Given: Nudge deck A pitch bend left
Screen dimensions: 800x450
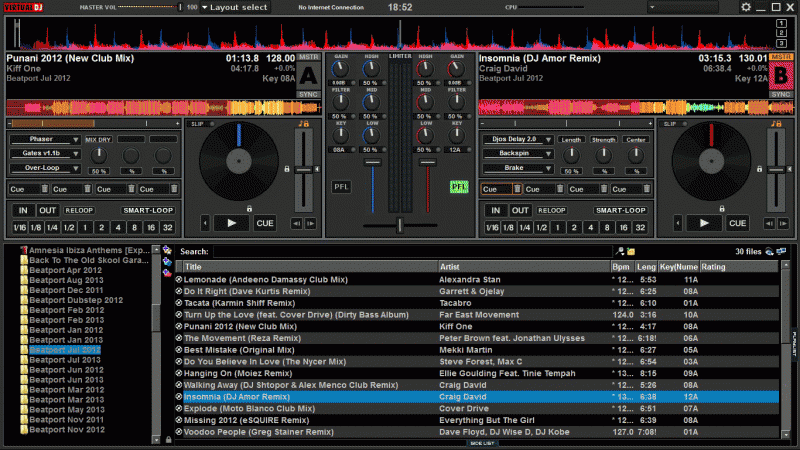Looking at the screenshot, I should pos(296,223).
